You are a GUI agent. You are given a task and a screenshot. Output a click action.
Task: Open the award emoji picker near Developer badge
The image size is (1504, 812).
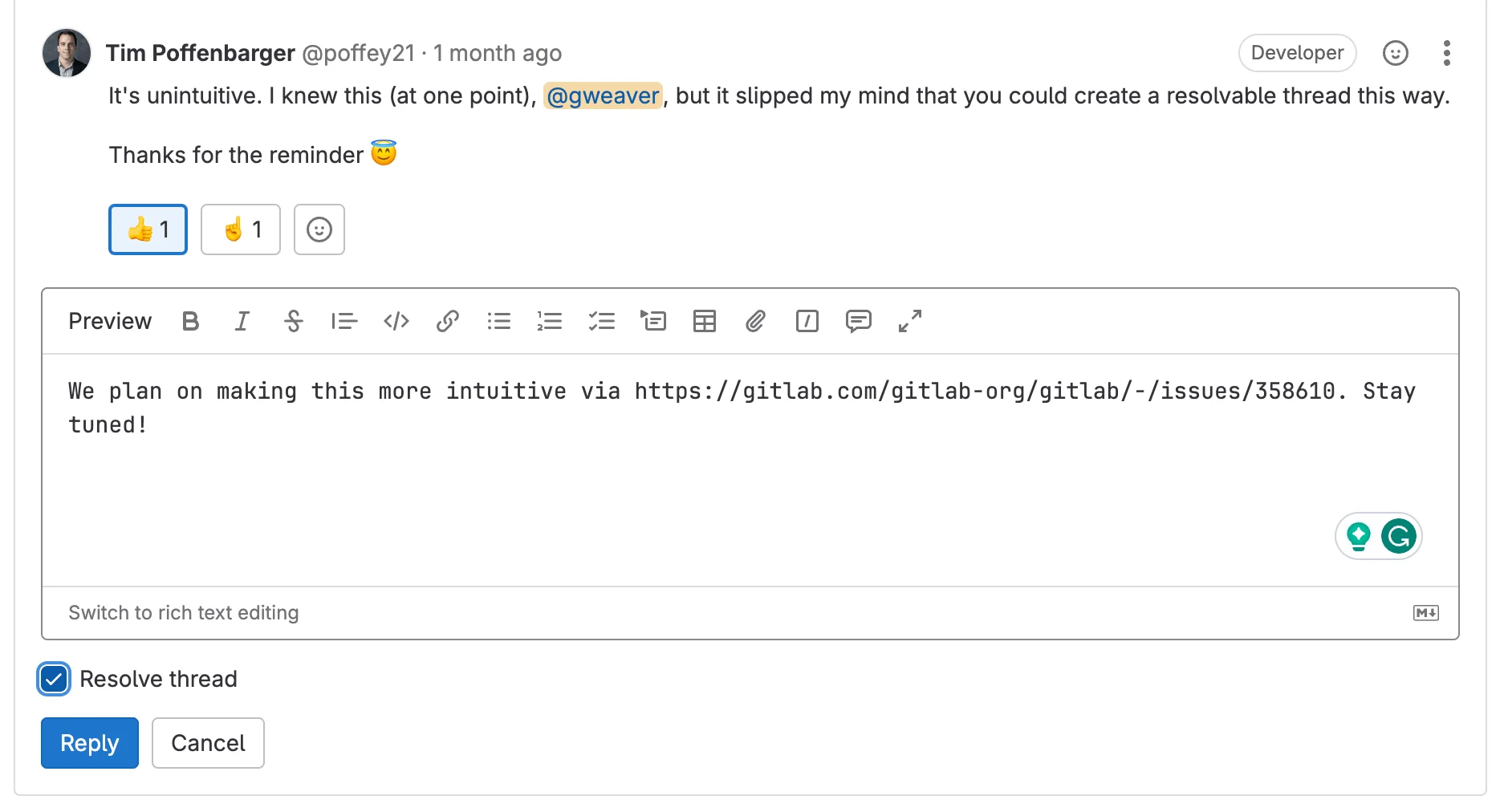coord(1395,53)
